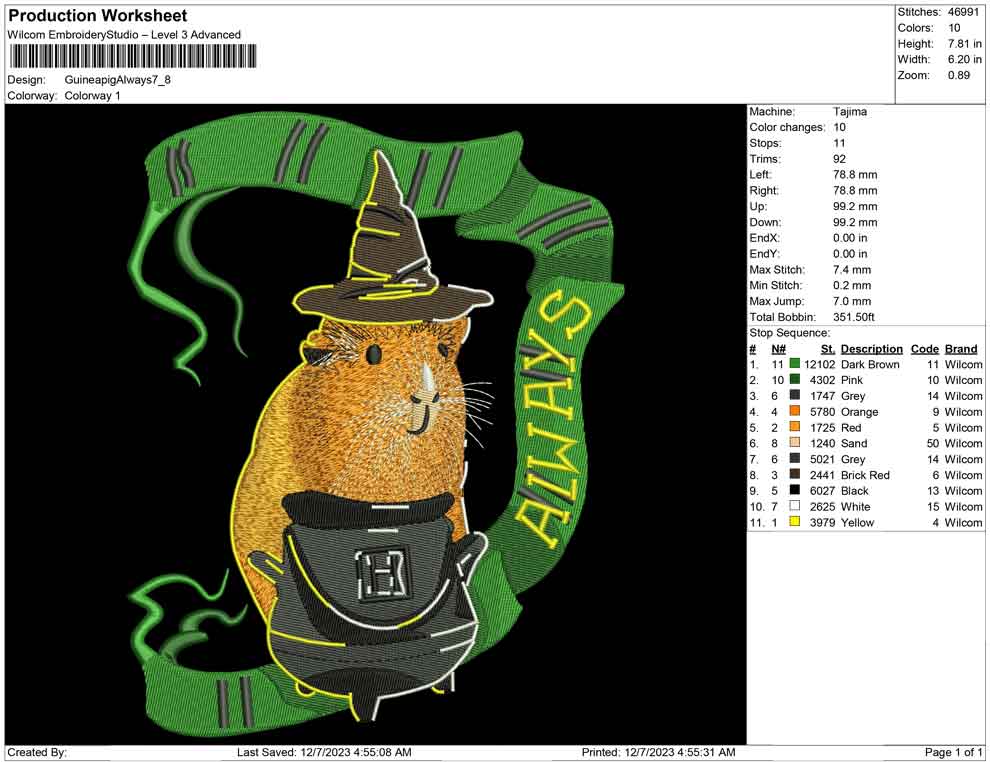
Task: Click stitch count 6027 in Black row
Action: pyautogui.click(x=822, y=491)
